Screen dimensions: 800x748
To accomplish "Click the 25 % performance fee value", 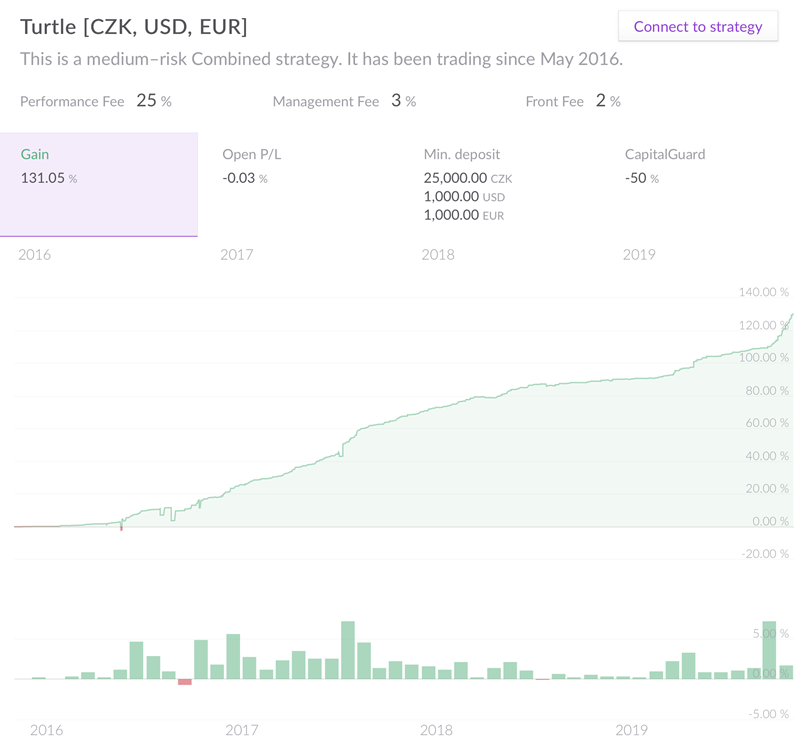I will pyautogui.click(x=154, y=101).
